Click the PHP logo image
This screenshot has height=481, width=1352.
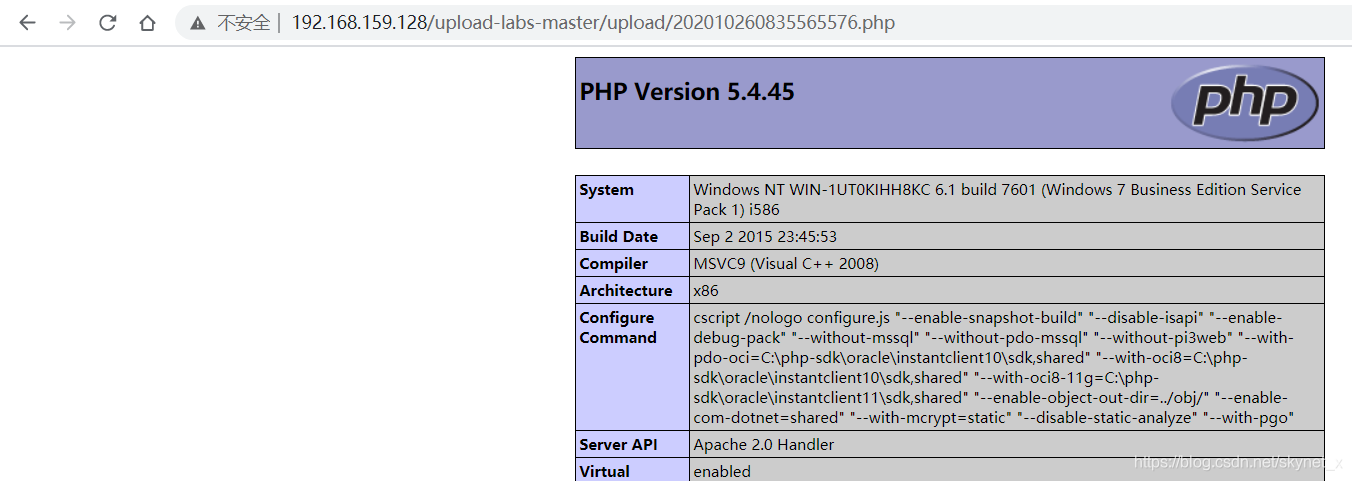pos(1245,102)
